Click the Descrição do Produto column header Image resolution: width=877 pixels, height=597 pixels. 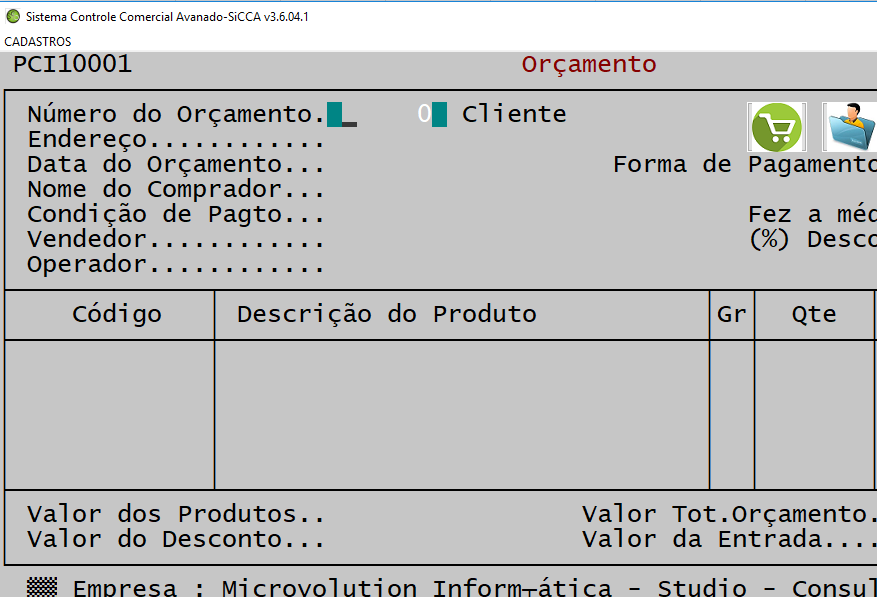pyautogui.click(x=386, y=314)
